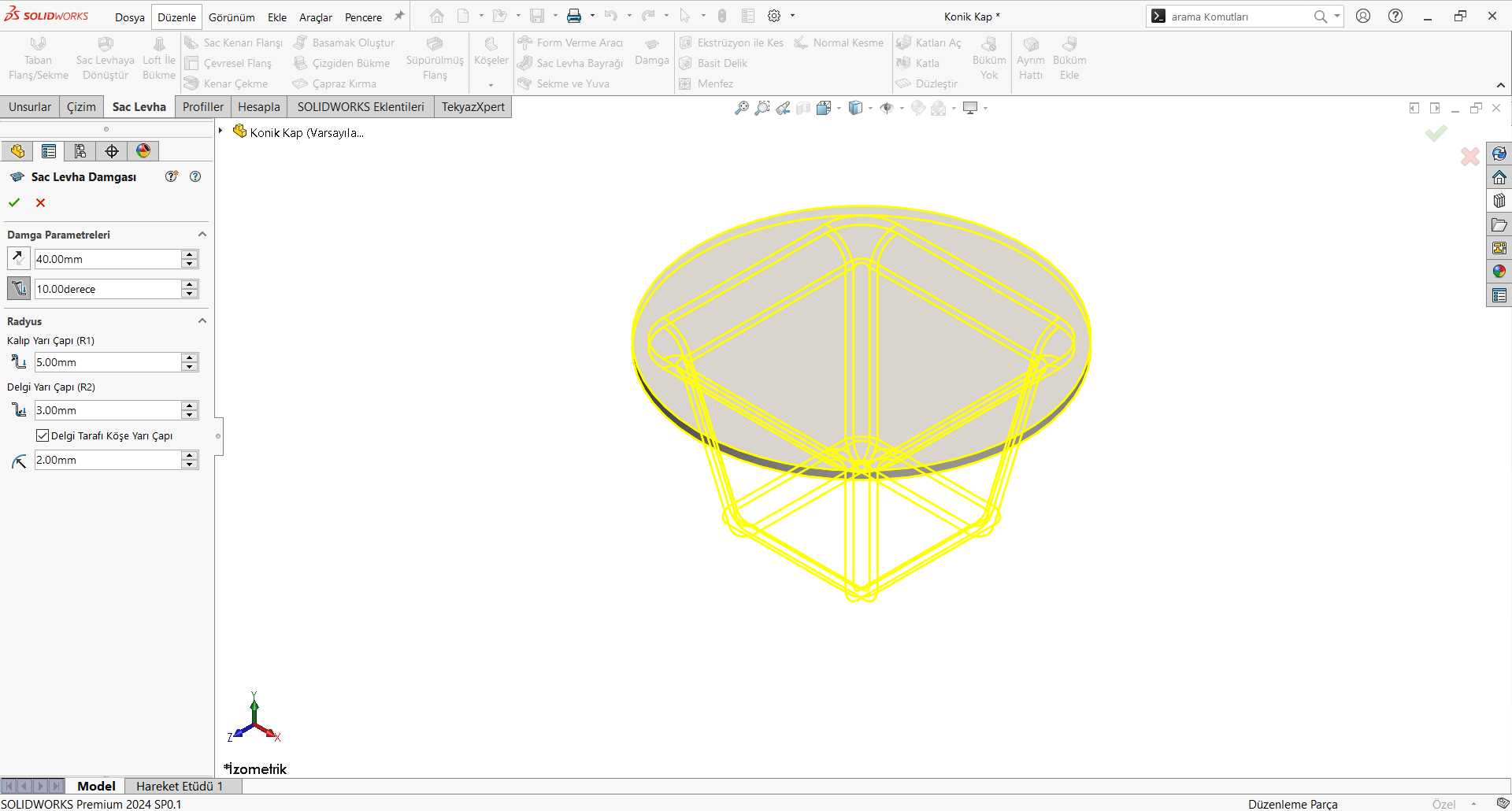Expand Konik Kap flyout tree arrow
Viewport: 1512px width, 811px height.
coord(220,131)
